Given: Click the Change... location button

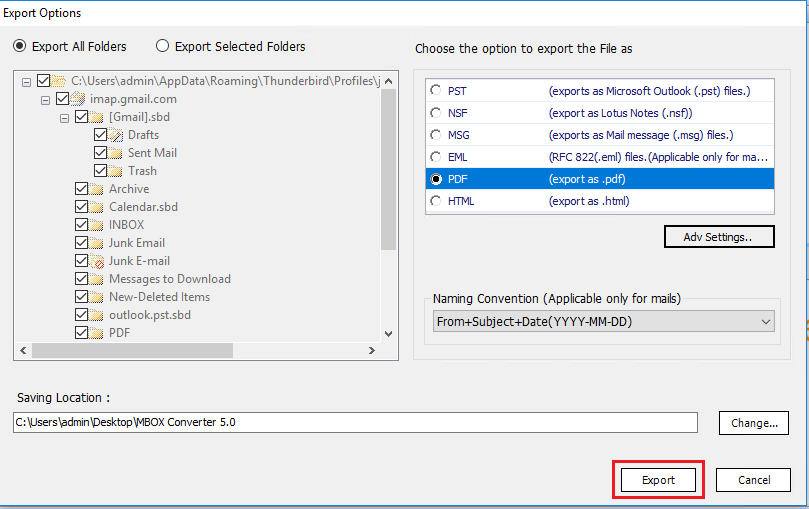Looking at the screenshot, I should tap(754, 423).
